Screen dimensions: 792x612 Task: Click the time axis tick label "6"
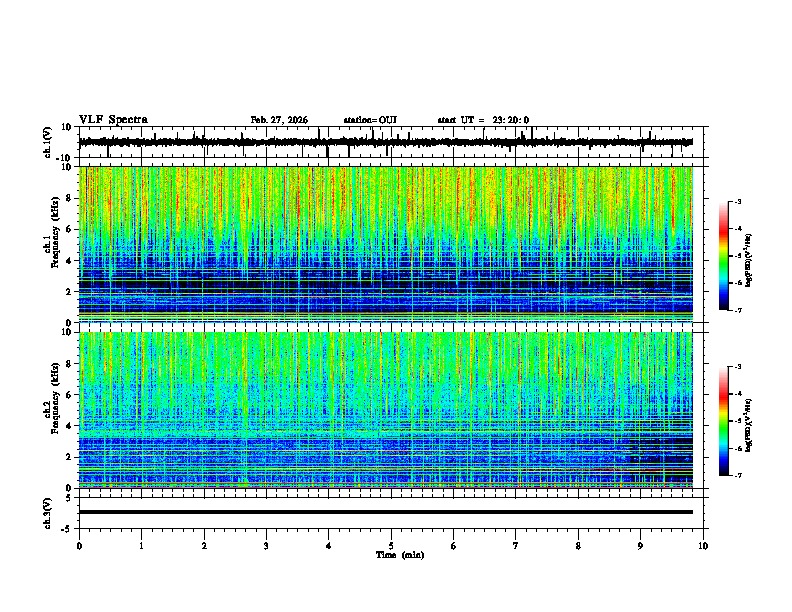(x=454, y=546)
